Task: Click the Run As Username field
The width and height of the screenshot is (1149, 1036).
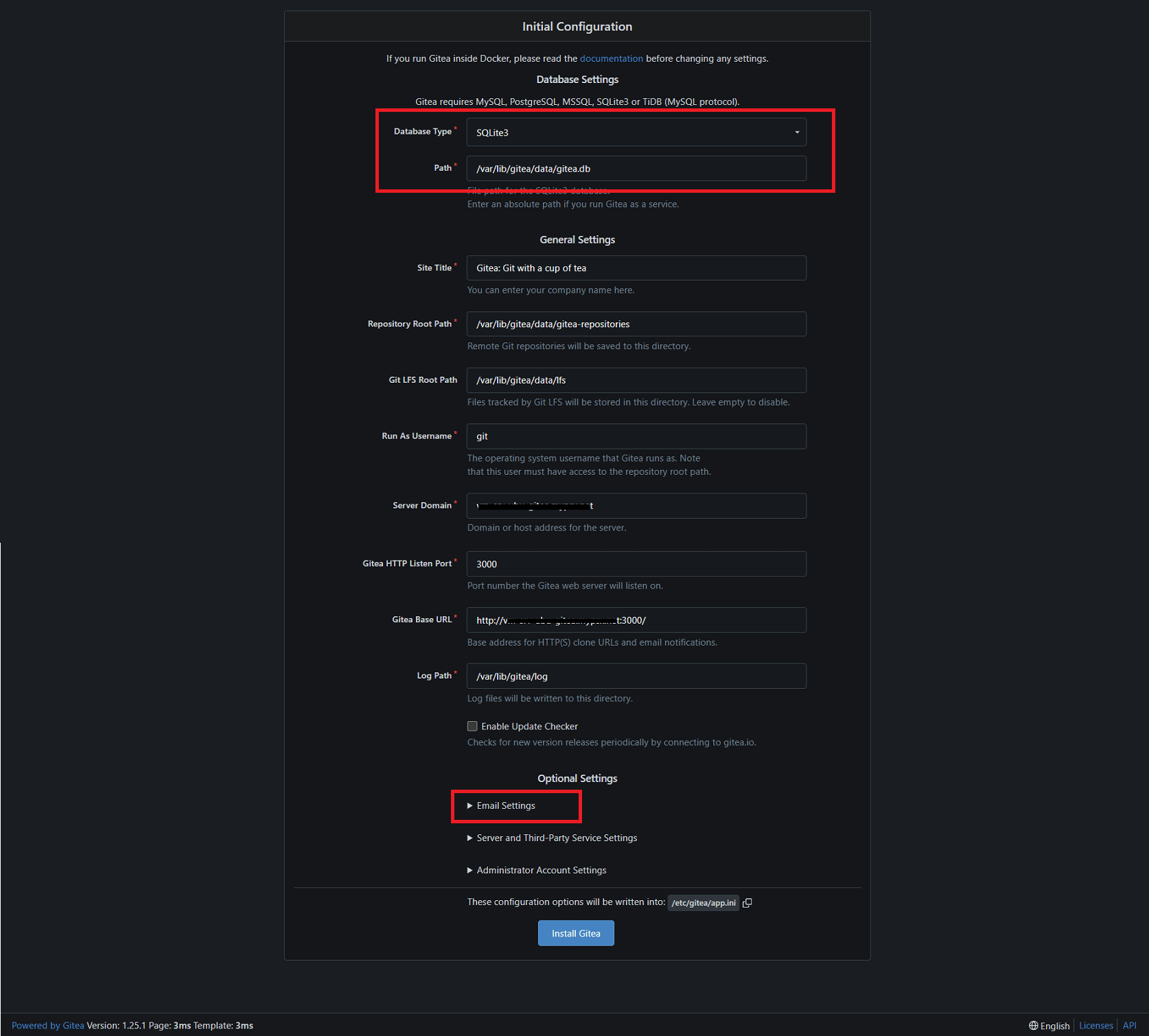Action: (x=636, y=436)
